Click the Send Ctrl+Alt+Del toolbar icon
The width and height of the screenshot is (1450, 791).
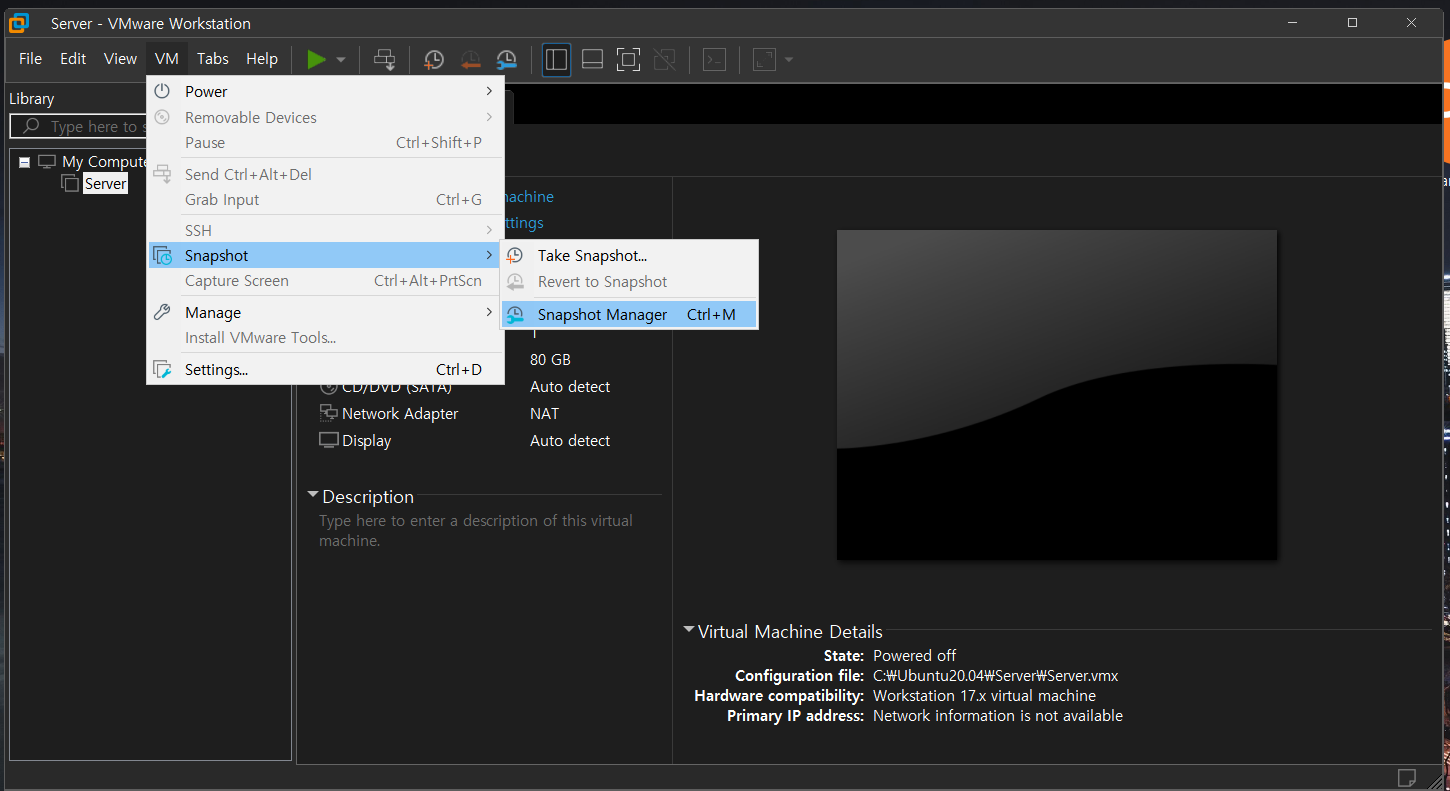tap(385, 60)
